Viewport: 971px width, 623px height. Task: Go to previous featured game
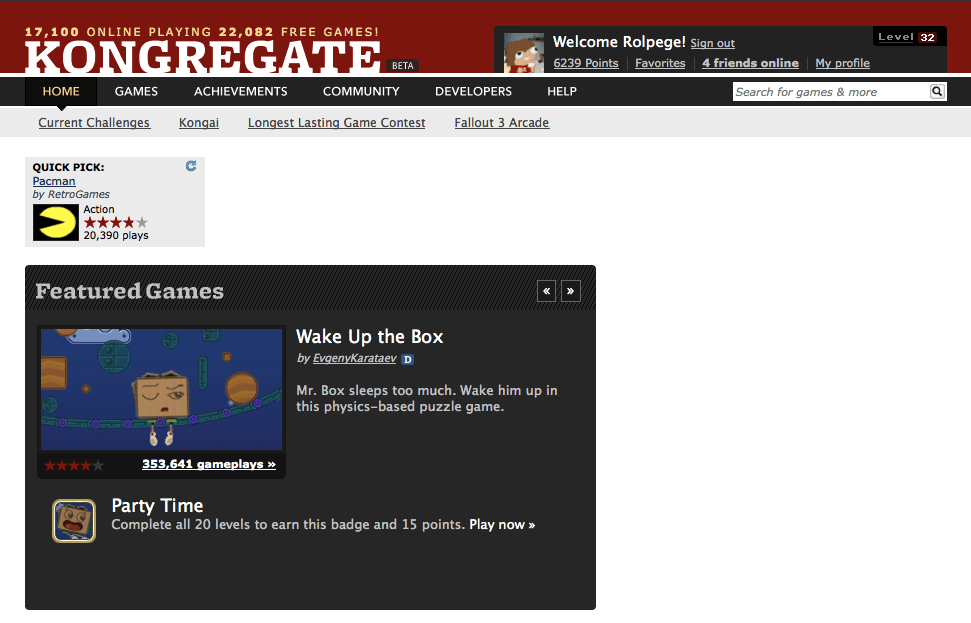(546, 291)
